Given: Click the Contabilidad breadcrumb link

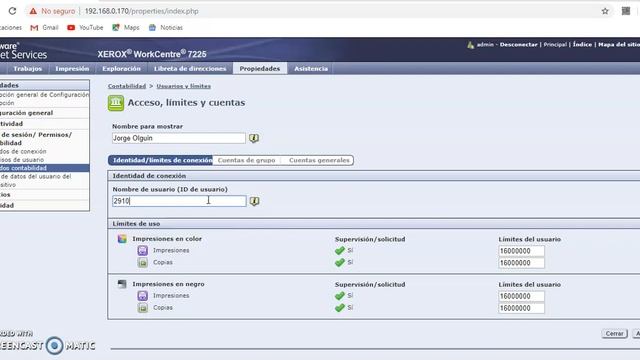Looking at the screenshot, I should (x=127, y=86).
